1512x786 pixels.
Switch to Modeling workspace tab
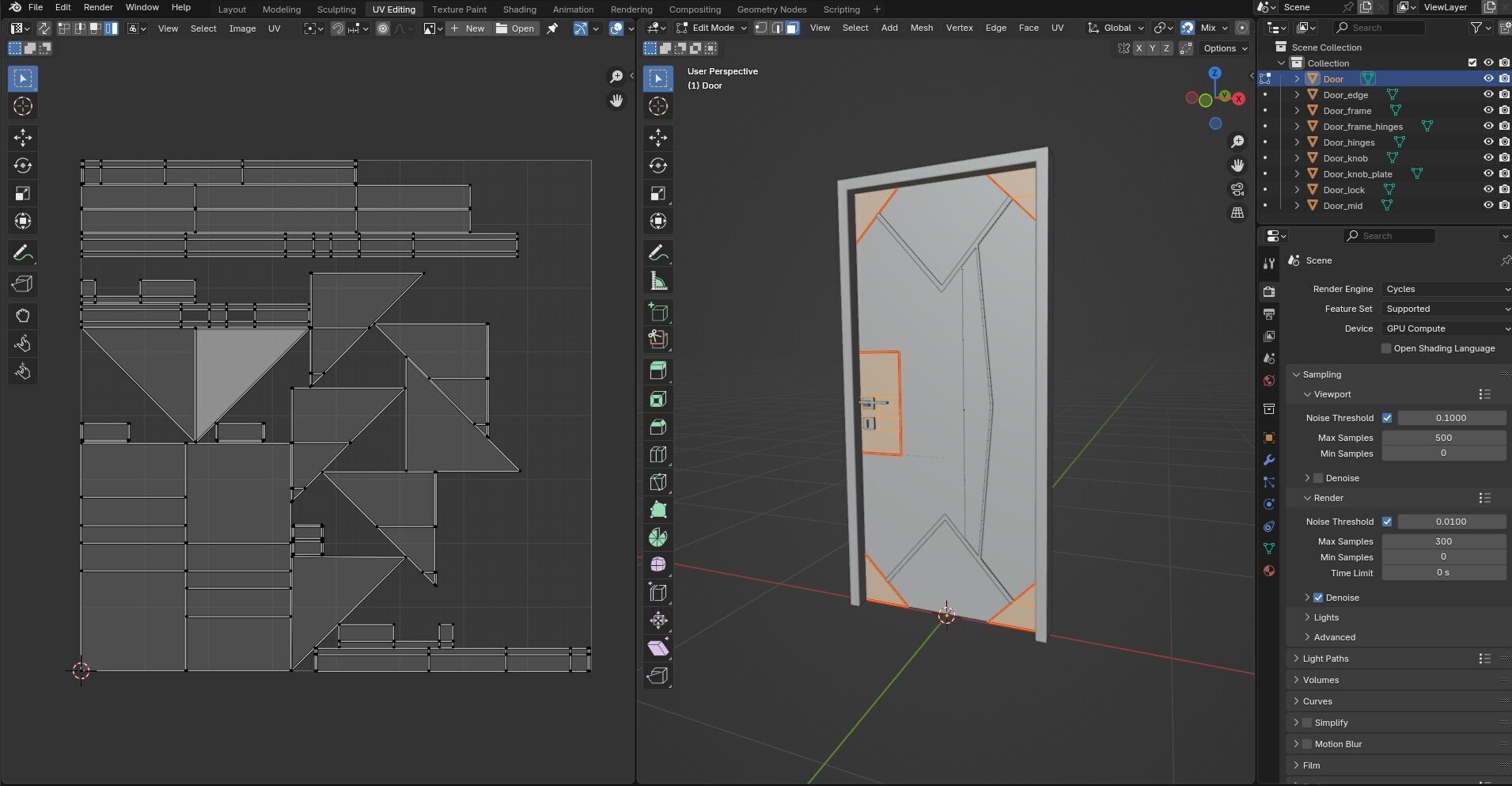[282, 9]
